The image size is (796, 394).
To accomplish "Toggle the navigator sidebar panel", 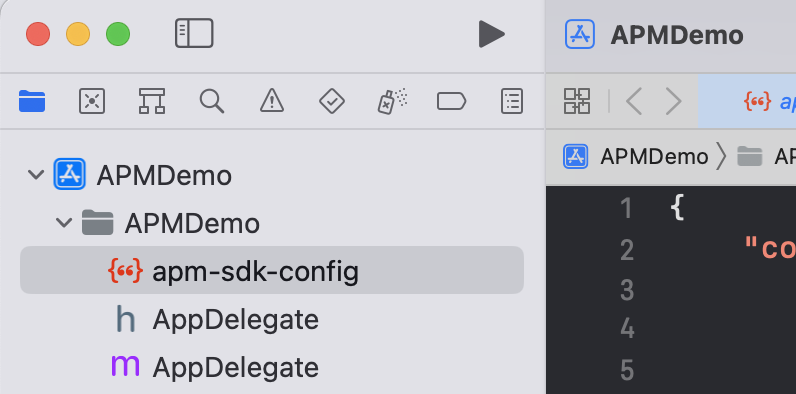I will pos(194,34).
